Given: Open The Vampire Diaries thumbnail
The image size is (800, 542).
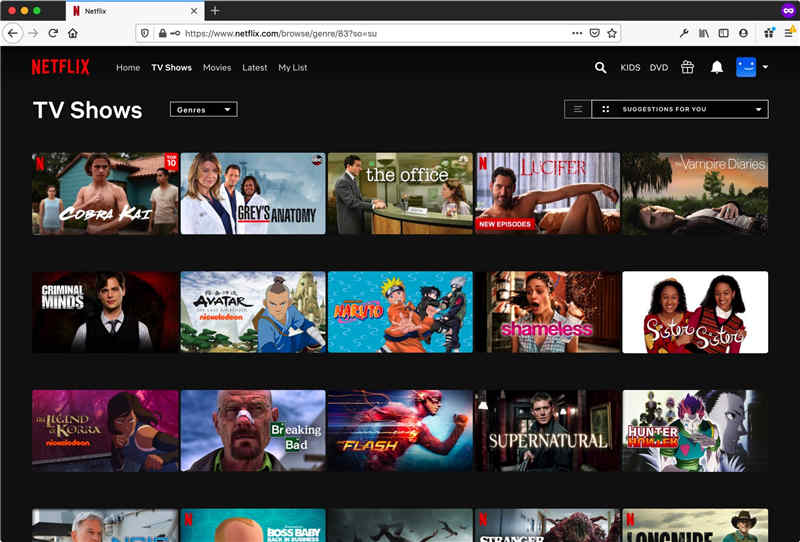Looking at the screenshot, I should pos(695,193).
